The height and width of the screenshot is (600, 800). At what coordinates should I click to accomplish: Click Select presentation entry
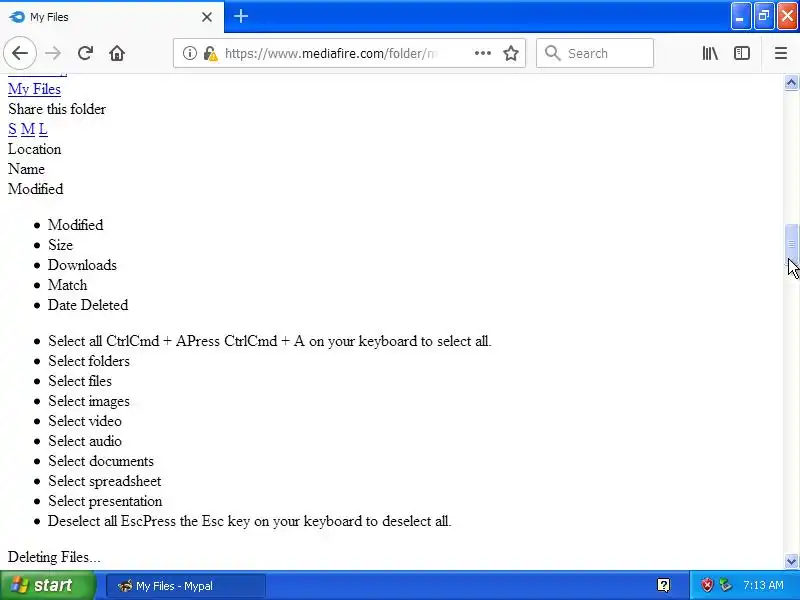105,501
